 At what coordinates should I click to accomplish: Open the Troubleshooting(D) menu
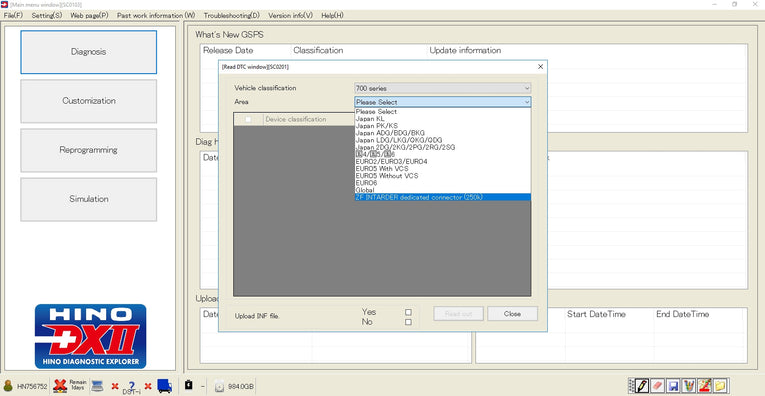click(232, 15)
